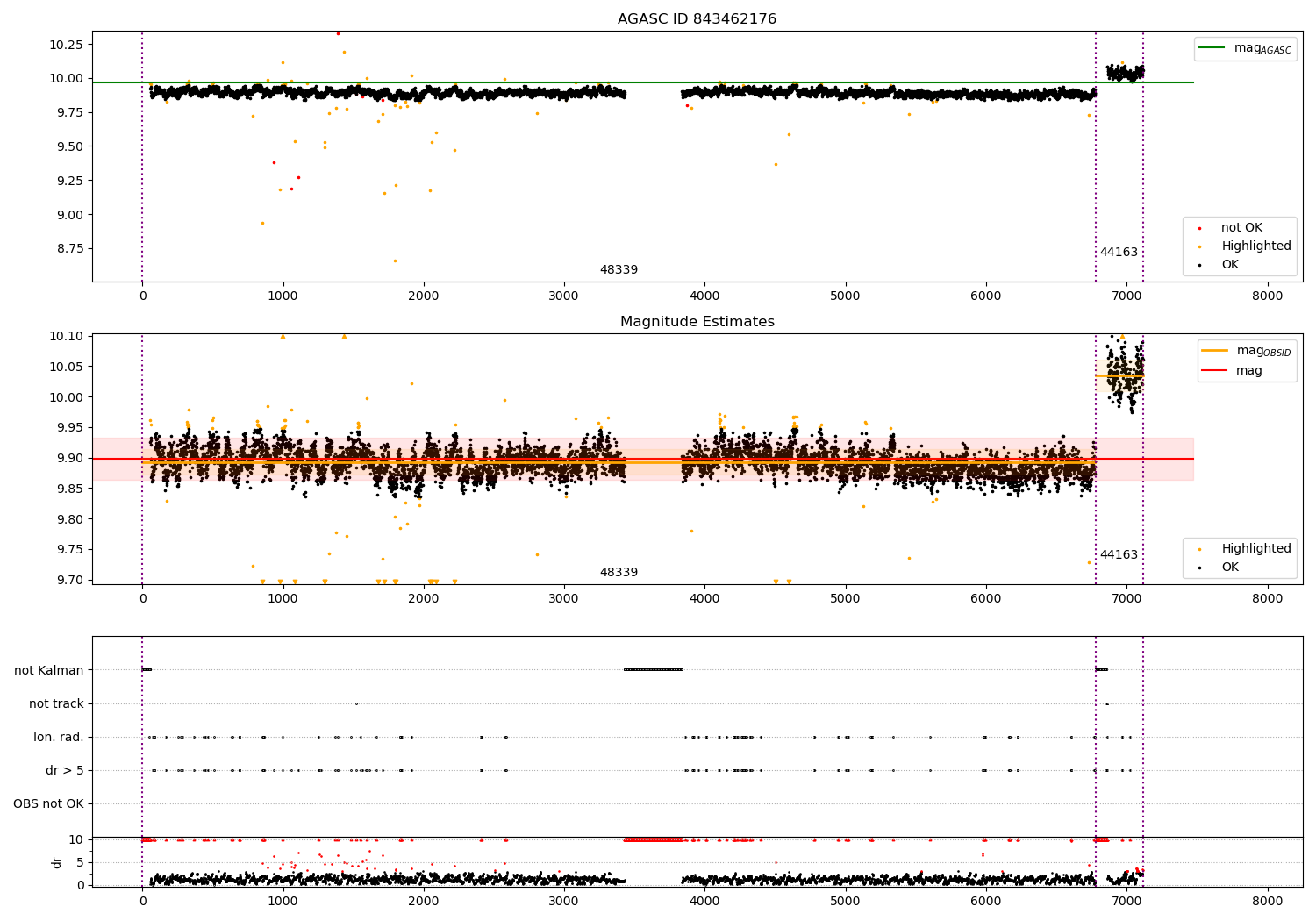Select the mag AGASC legend label in top plot
Viewport: 1316px width, 921px height.
coord(1262,48)
